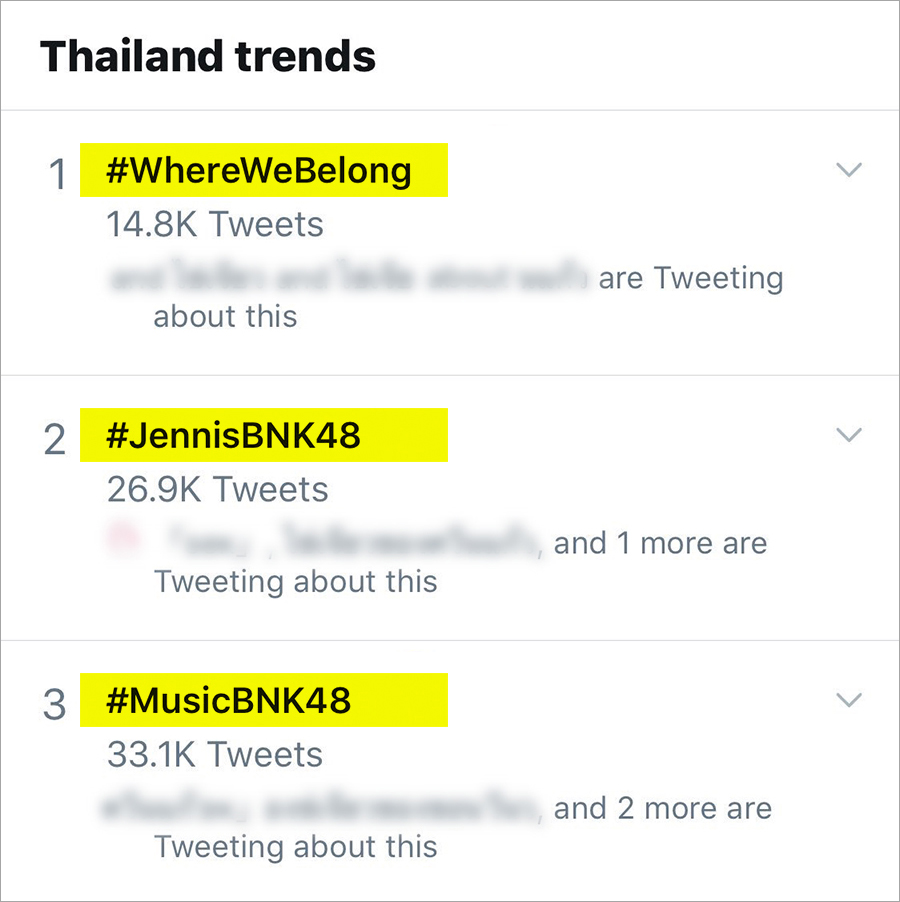The image size is (900, 902).
Task: Click rank number 3 in the trends list
Action: pos(55,705)
